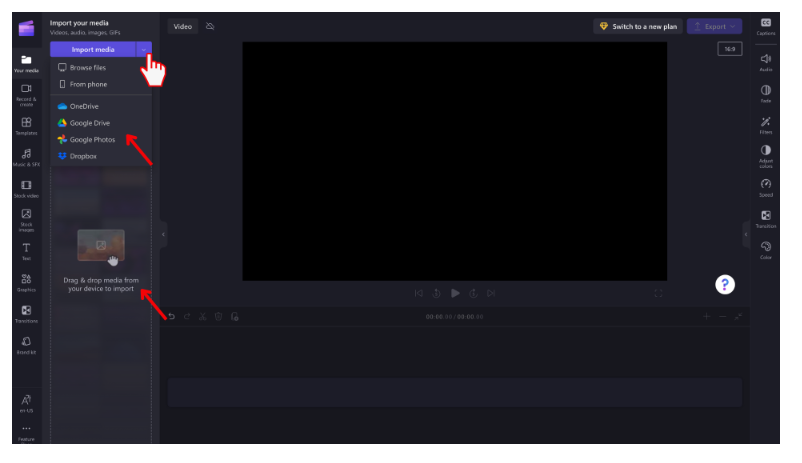Forward five seconds in preview

(473, 293)
